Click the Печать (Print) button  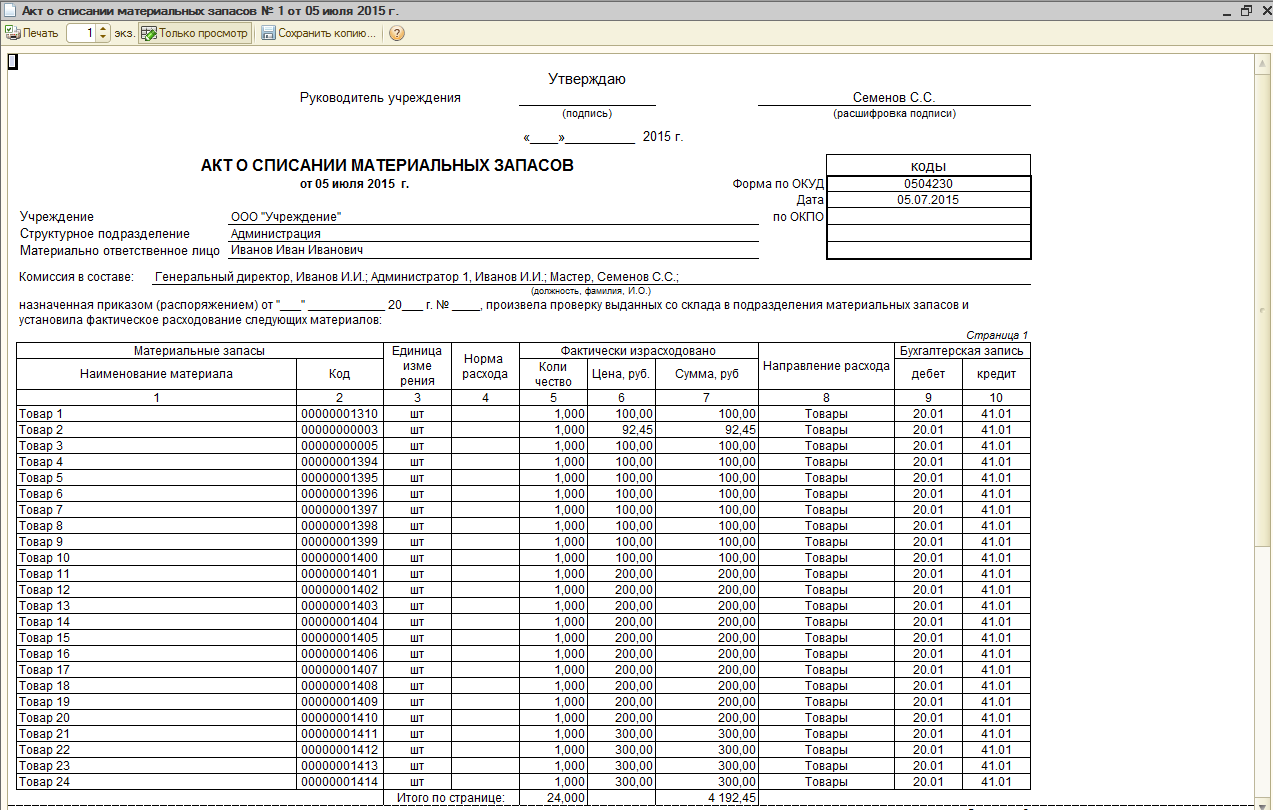point(32,33)
